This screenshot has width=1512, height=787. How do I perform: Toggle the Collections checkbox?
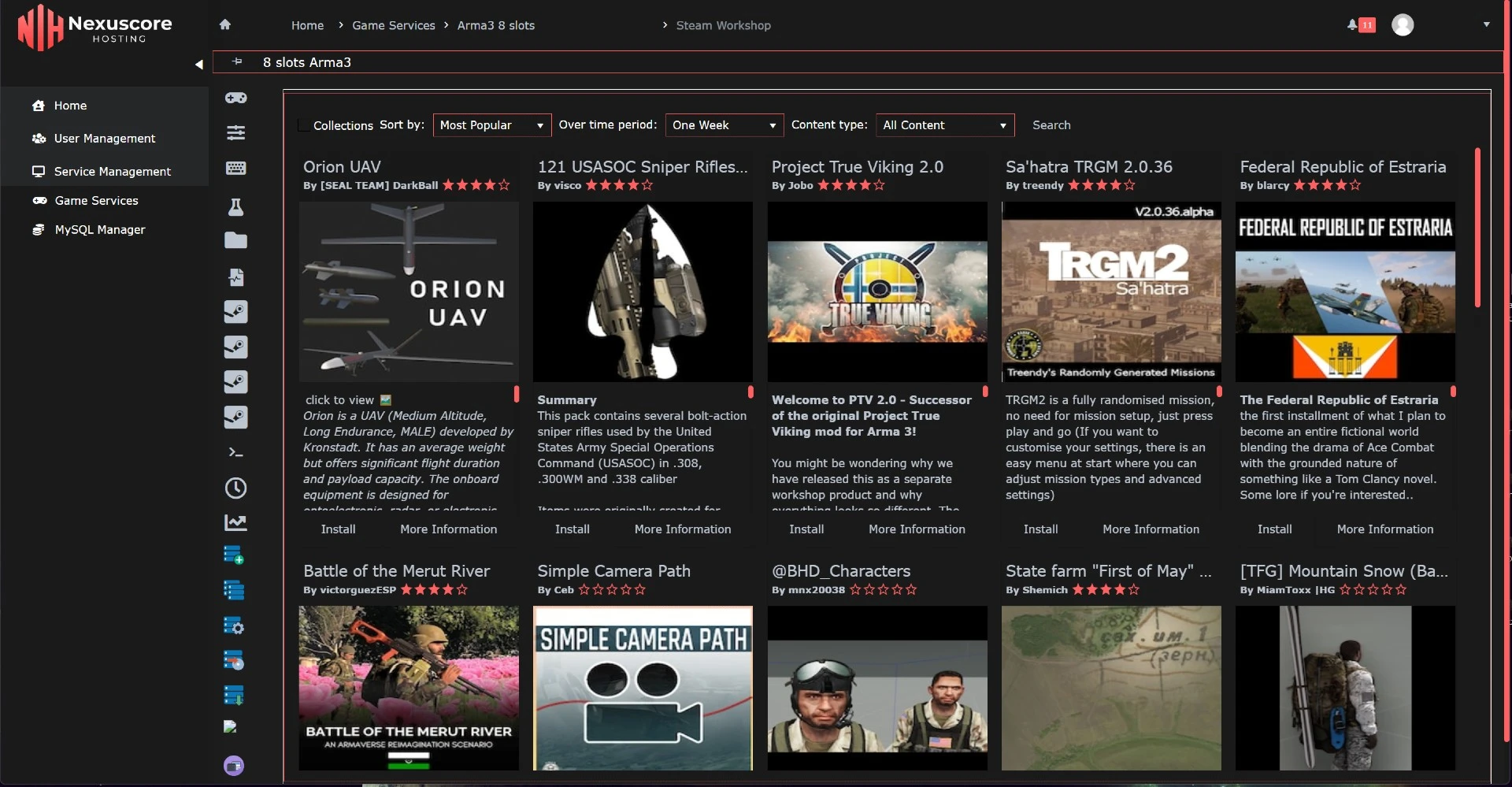tap(304, 125)
